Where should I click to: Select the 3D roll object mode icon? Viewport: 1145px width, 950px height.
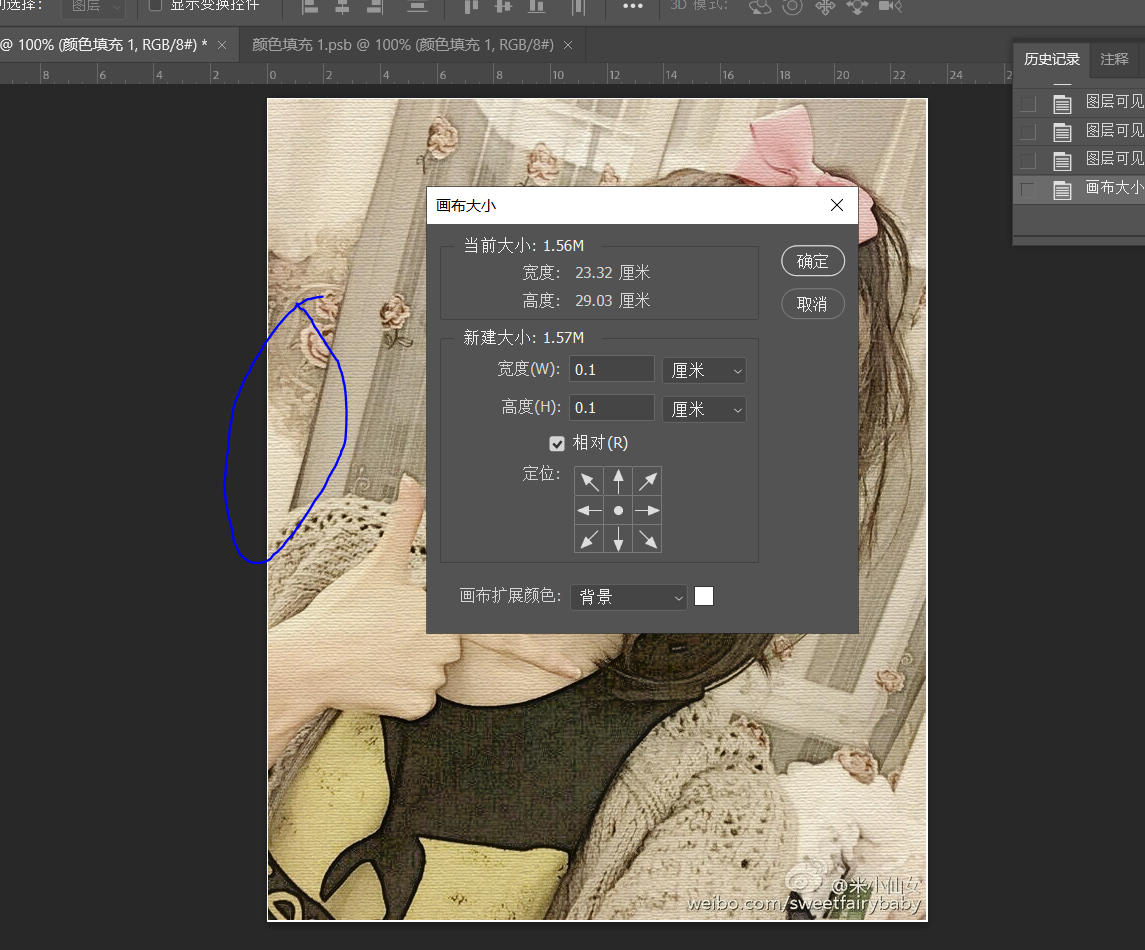(792, 7)
